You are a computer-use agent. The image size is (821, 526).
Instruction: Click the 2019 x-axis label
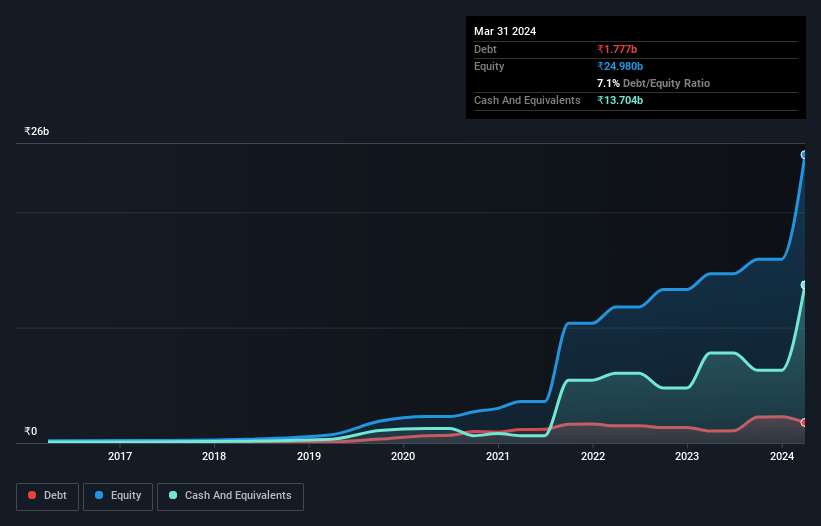[309, 456]
